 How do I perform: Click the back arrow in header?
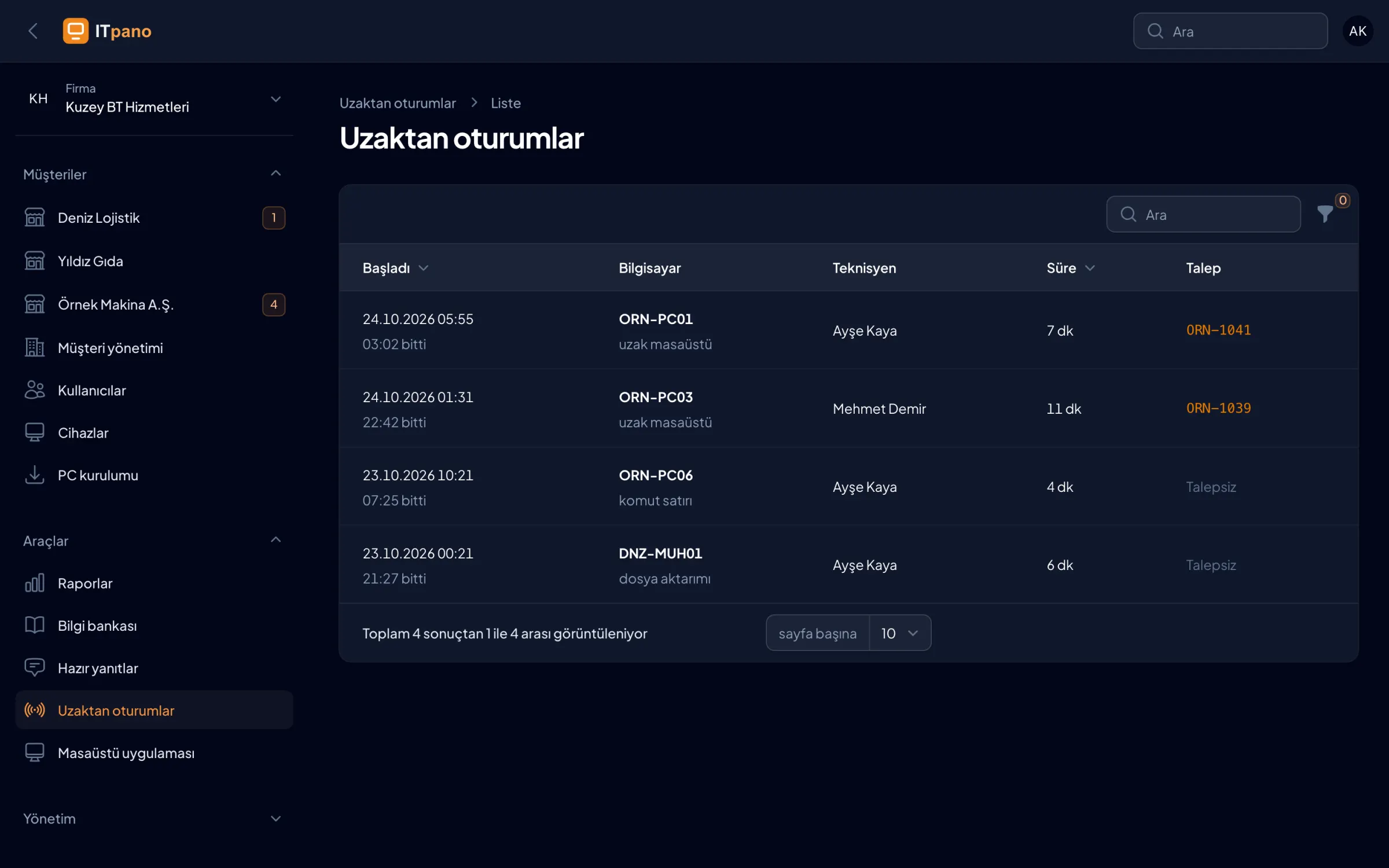click(x=33, y=31)
